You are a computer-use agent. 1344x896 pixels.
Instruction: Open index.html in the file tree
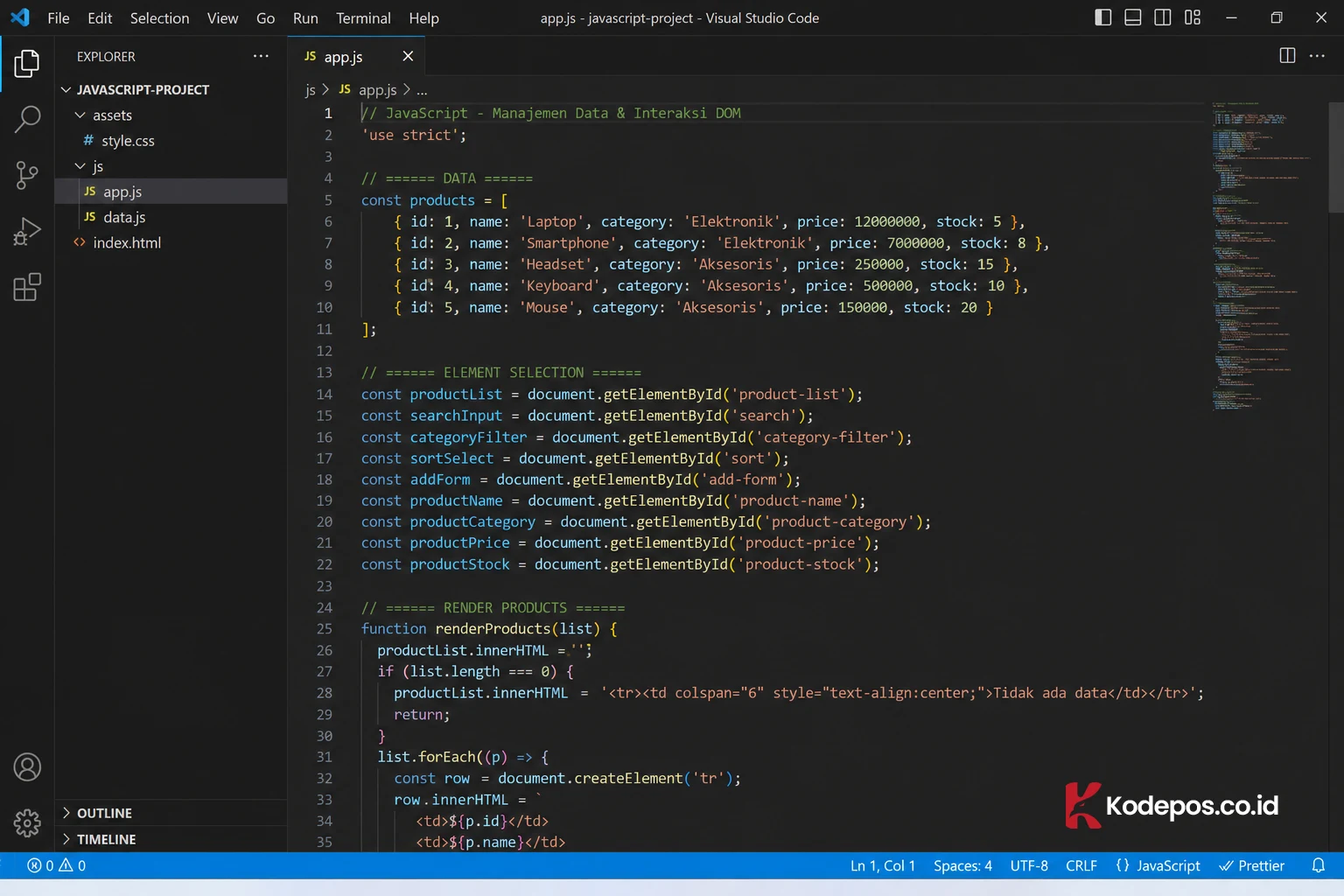coord(171,242)
